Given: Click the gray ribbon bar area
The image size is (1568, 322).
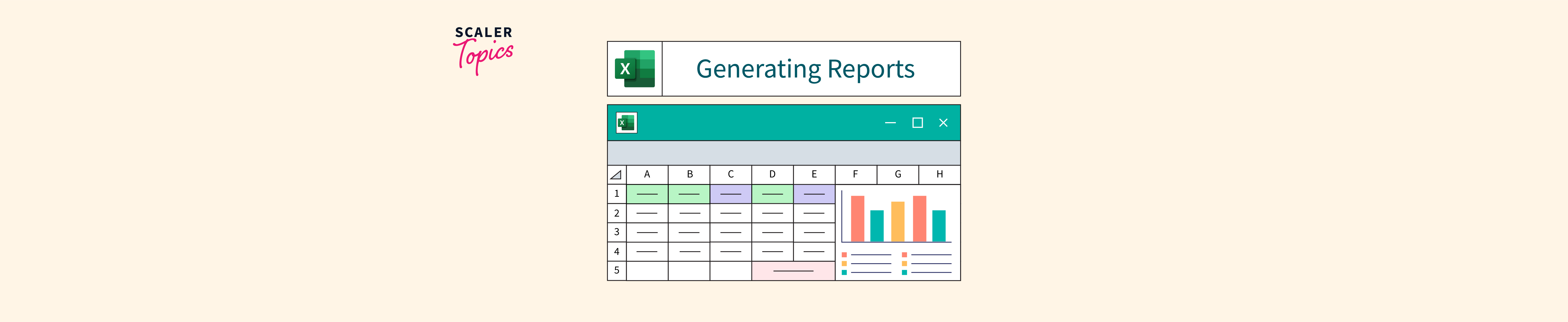Looking at the screenshot, I should tap(783, 153).
